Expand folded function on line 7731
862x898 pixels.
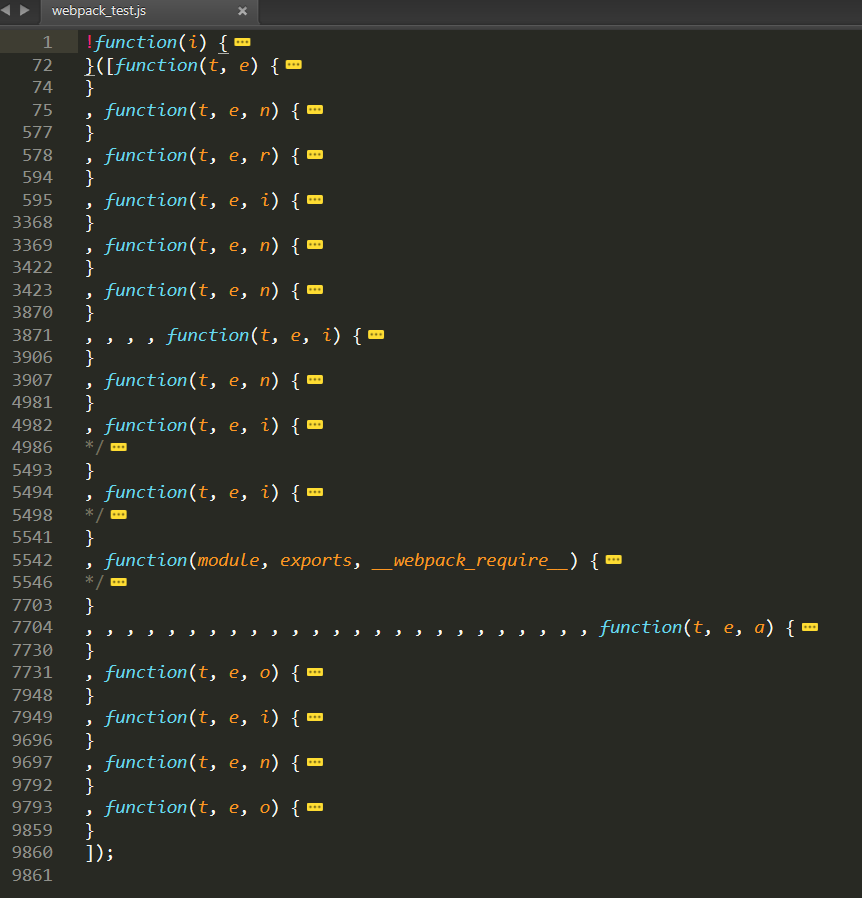[315, 672]
